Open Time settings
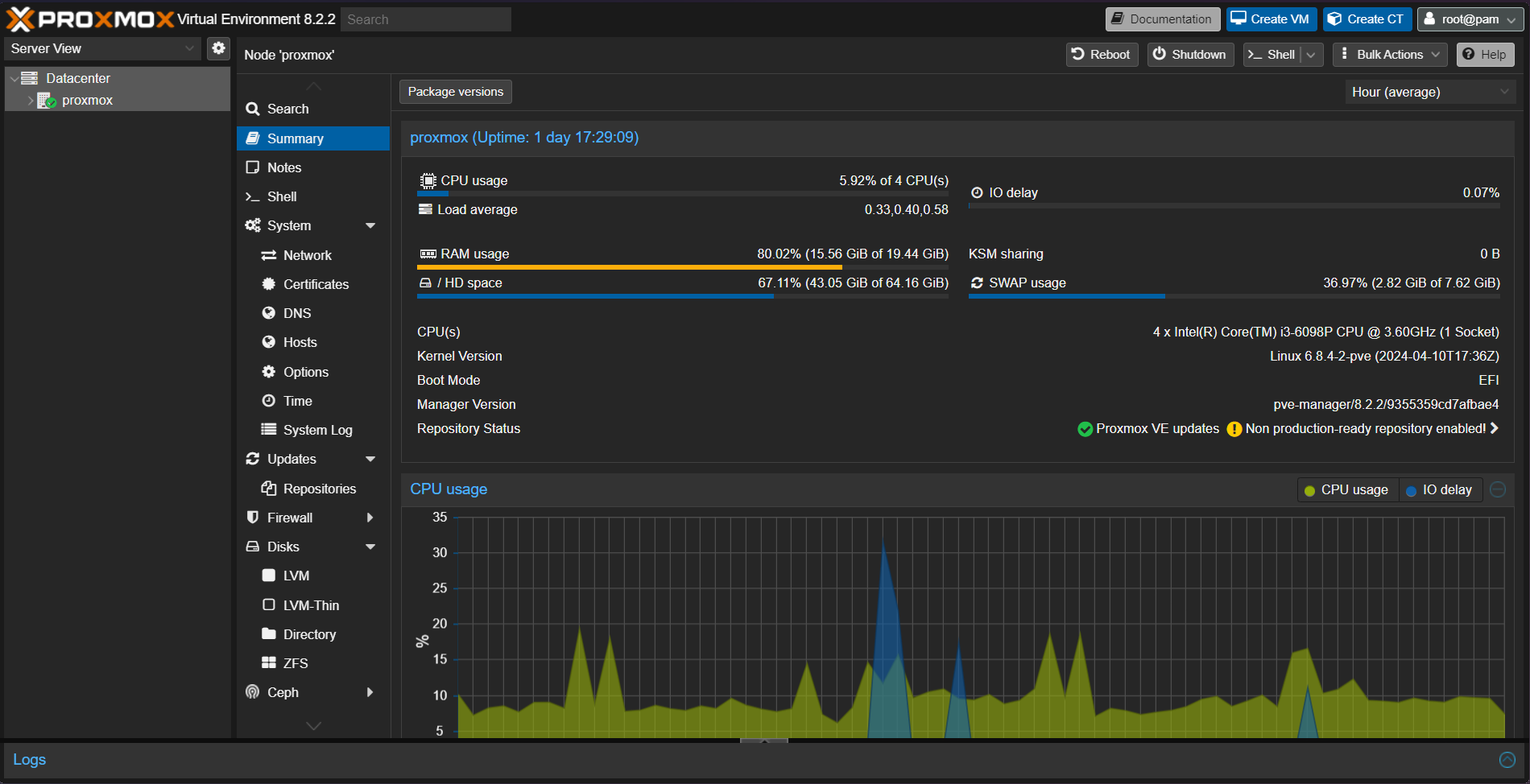This screenshot has height=784, width=1530. coord(313,401)
